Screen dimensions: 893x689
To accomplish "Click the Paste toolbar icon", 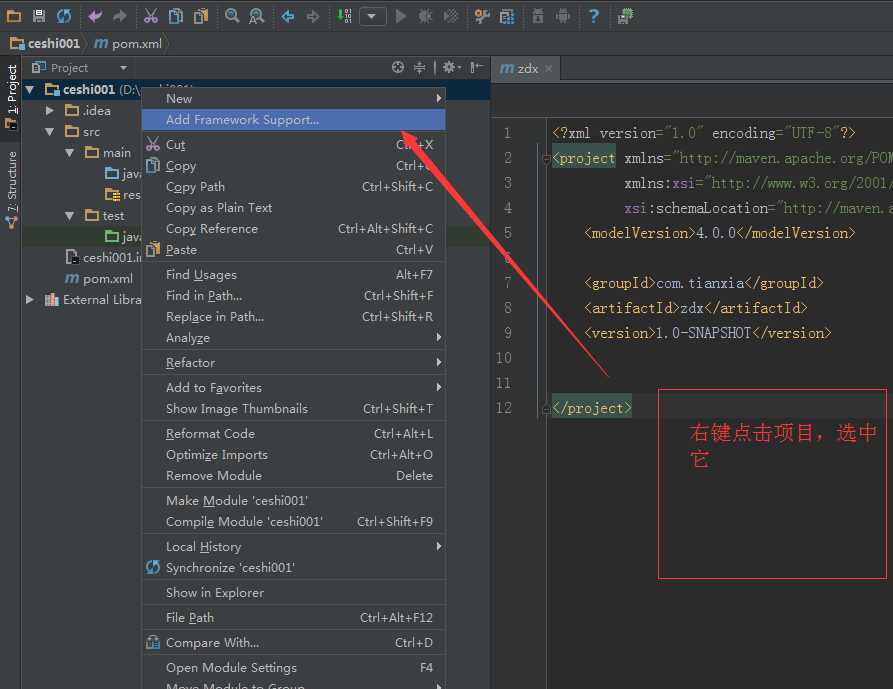I will (x=200, y=17).
